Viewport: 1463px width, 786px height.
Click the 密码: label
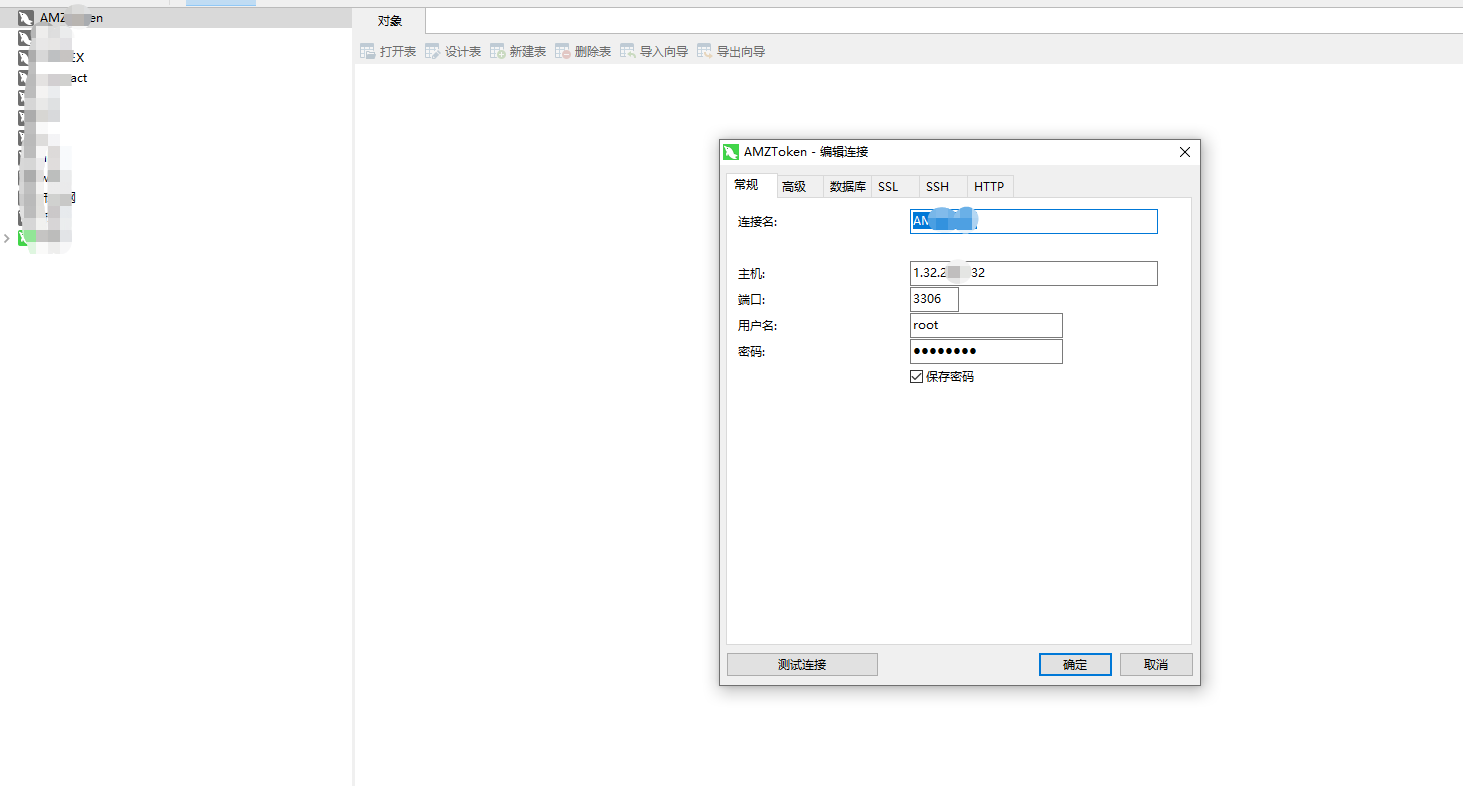click(x=751, y=352)
